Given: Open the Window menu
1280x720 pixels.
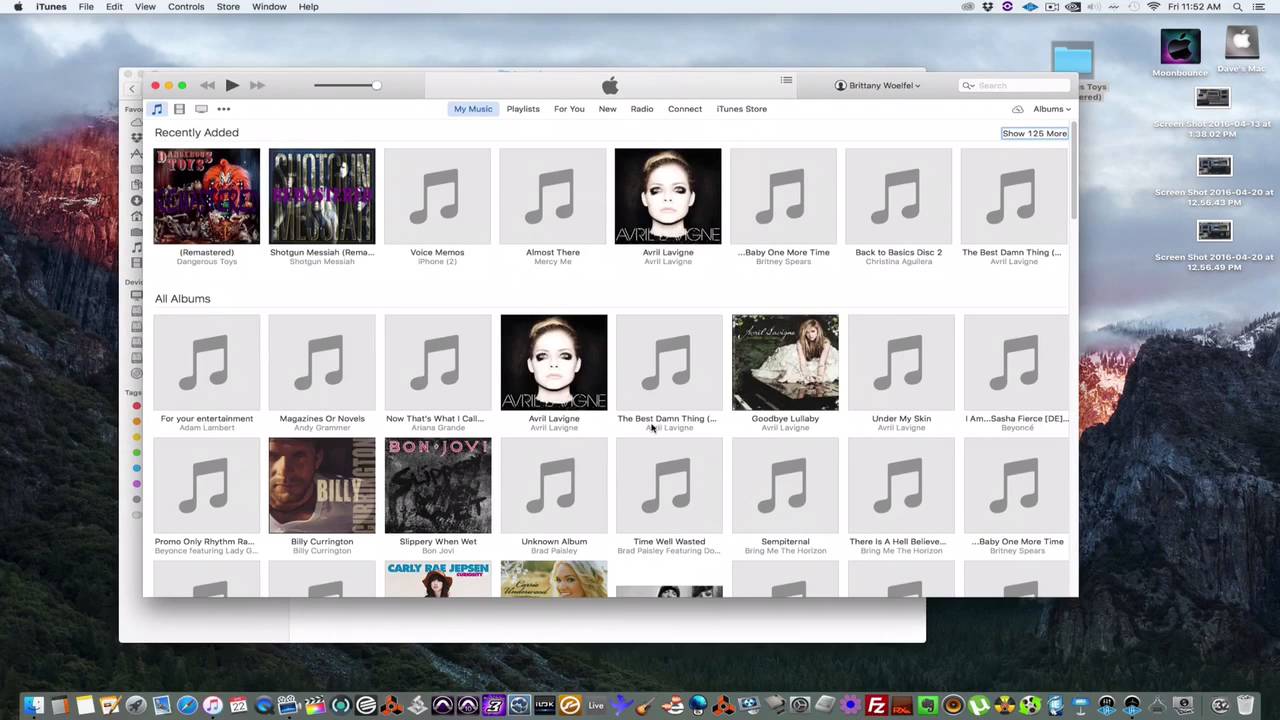Looking at the screenshot, I should pyautogui.click(x=269, y=7).
